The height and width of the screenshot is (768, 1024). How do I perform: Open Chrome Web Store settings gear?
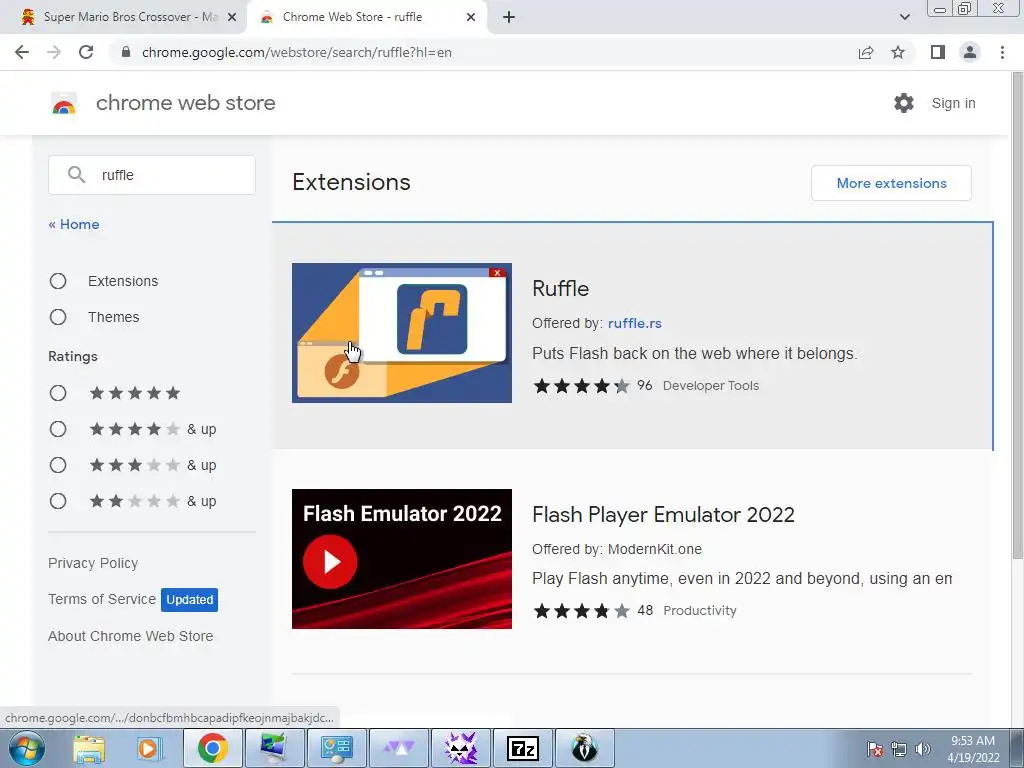[x=904, y=103]
